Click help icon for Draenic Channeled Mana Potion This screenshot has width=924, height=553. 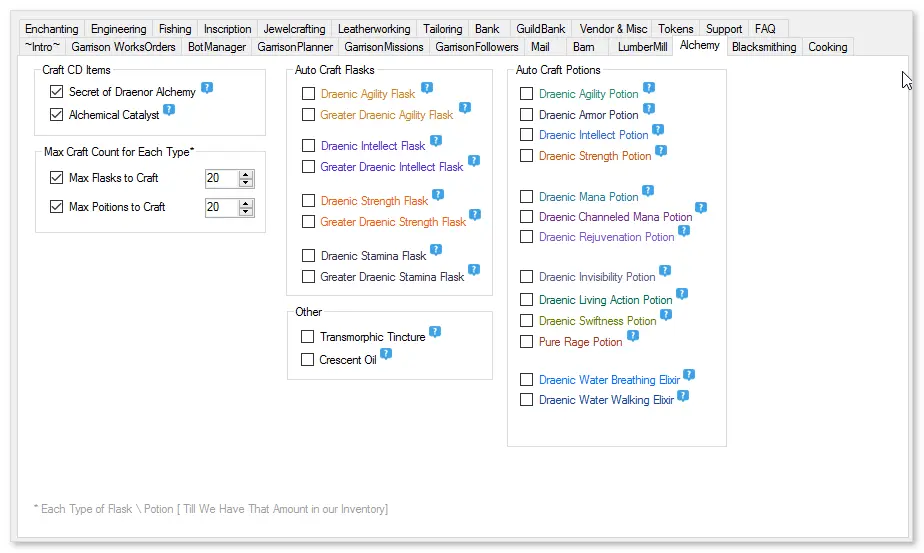pos(701,208)
